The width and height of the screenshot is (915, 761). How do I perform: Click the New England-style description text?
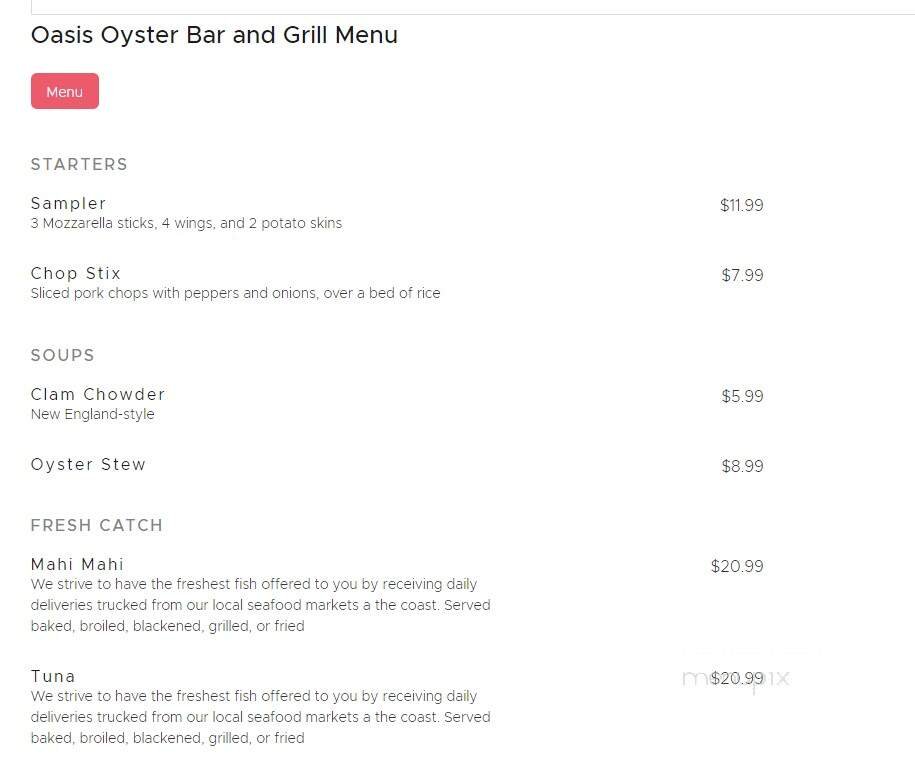tap(92, 414)
